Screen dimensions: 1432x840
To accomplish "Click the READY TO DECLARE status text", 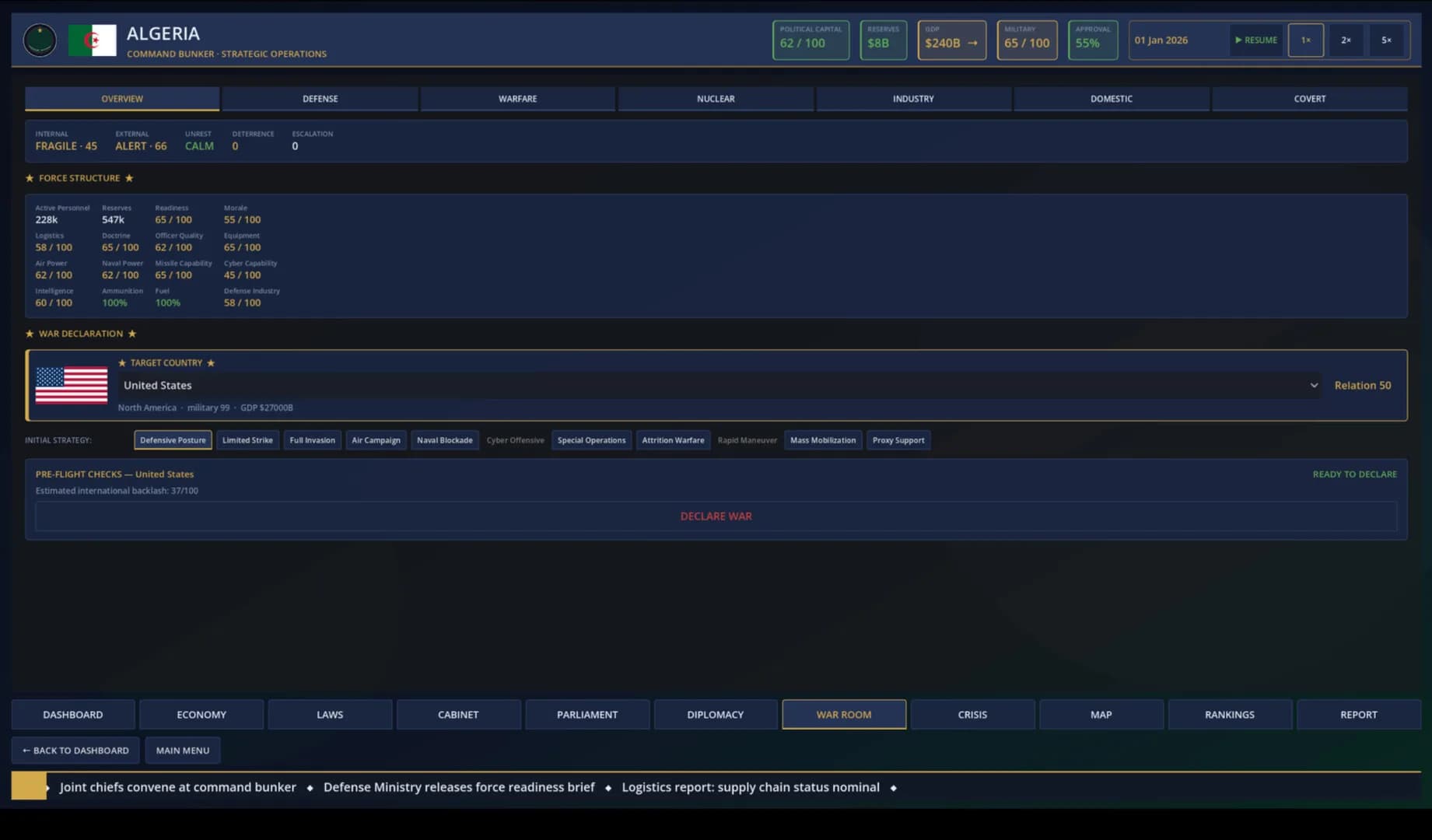I will pos(1354,474).
